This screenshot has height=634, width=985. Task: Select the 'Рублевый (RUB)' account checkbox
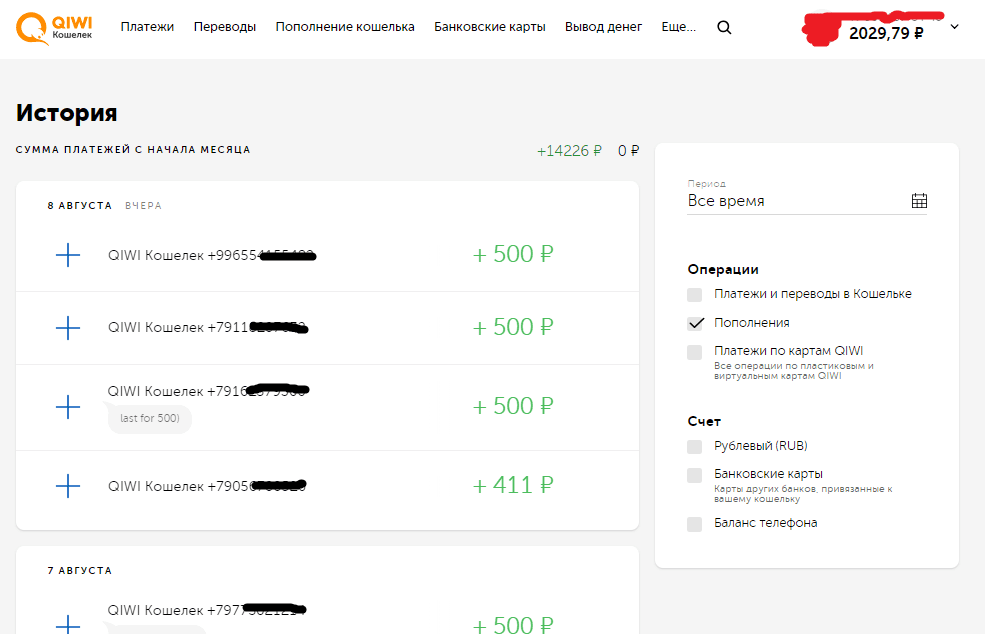click(695, 446)
